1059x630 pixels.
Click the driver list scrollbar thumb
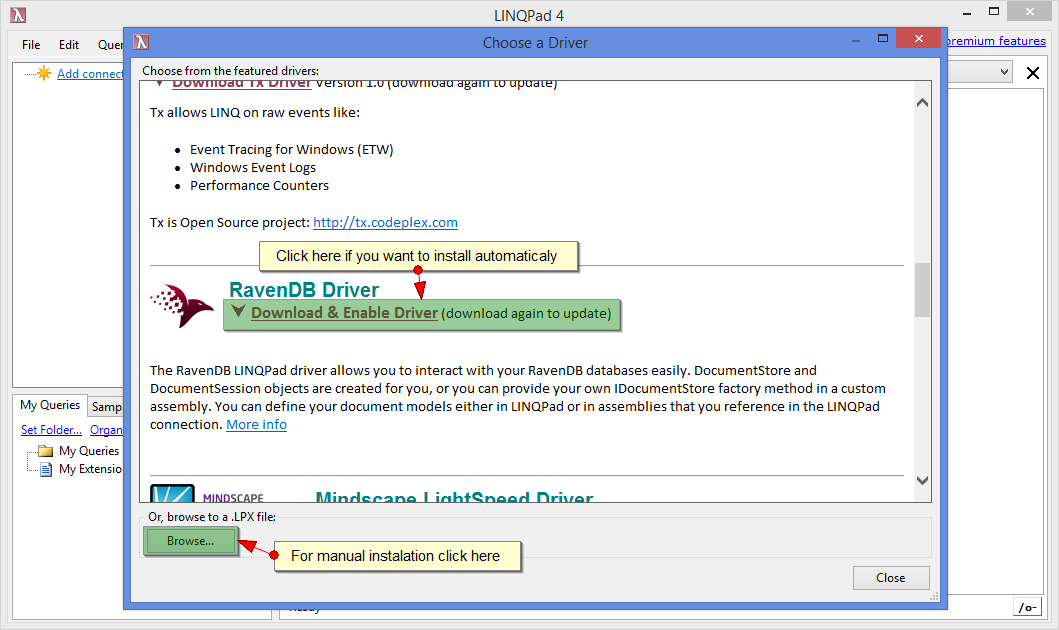click(922, 290)
